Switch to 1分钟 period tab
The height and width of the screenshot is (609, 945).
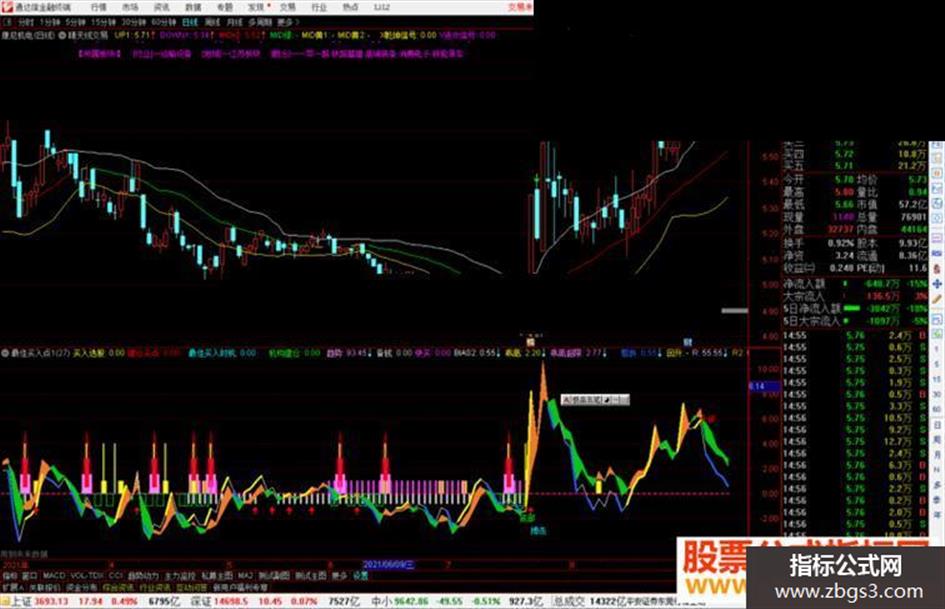[49, 22]
